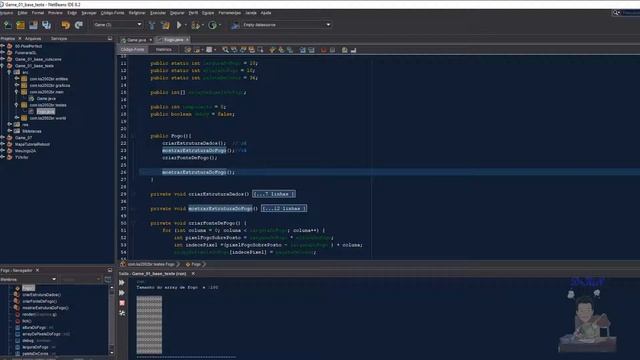
Task: Click the search magnifier in the top-right corner
Action: coord(616,13)
